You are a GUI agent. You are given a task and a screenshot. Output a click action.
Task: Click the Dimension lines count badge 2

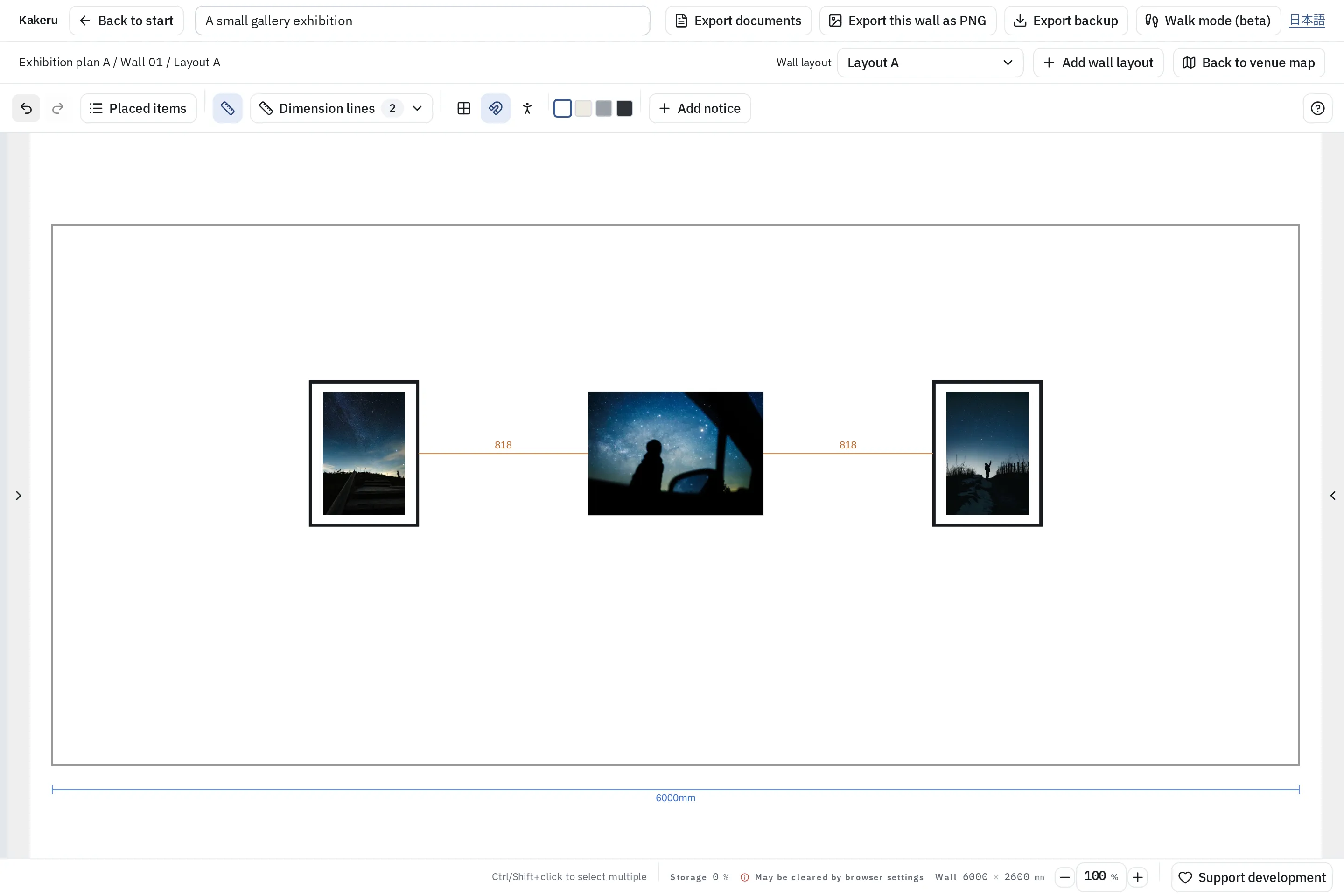392,108
